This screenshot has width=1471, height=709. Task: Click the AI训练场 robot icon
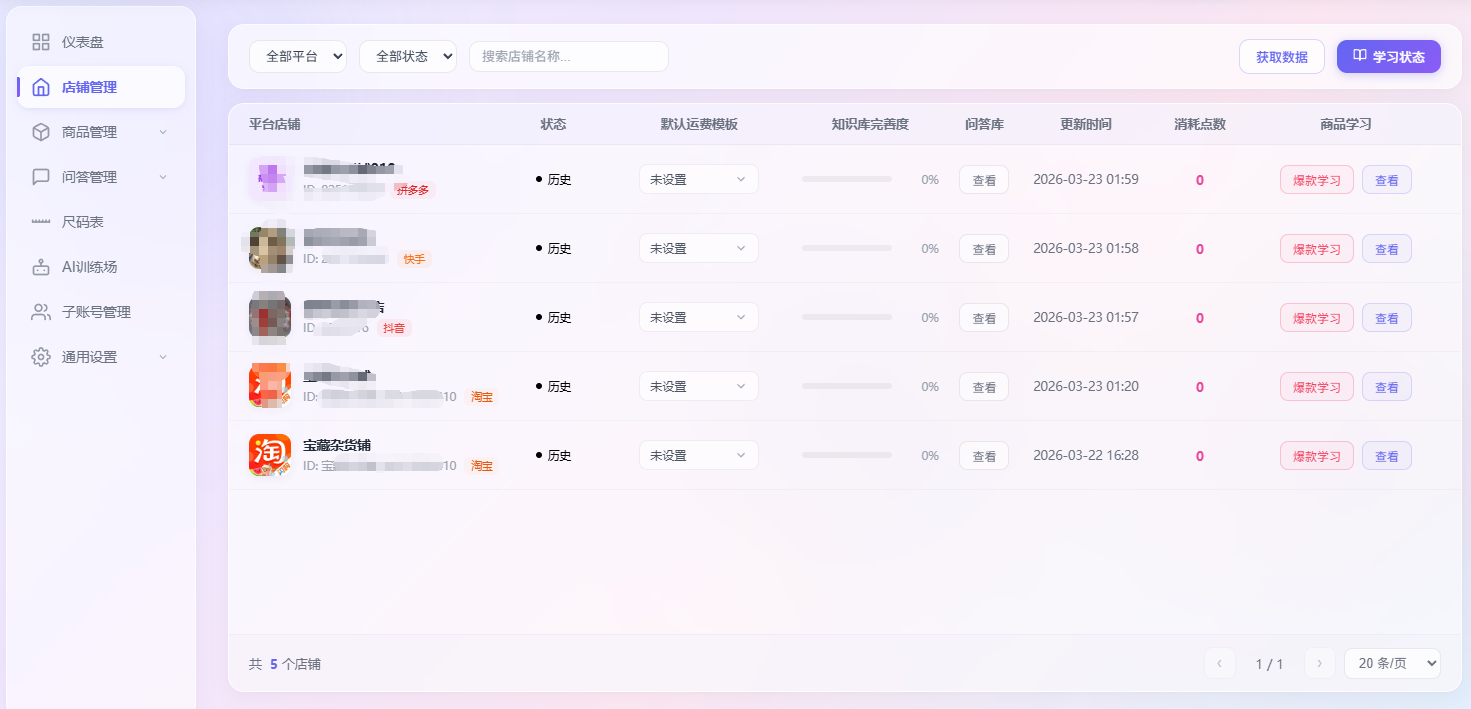tap(41, 267)
